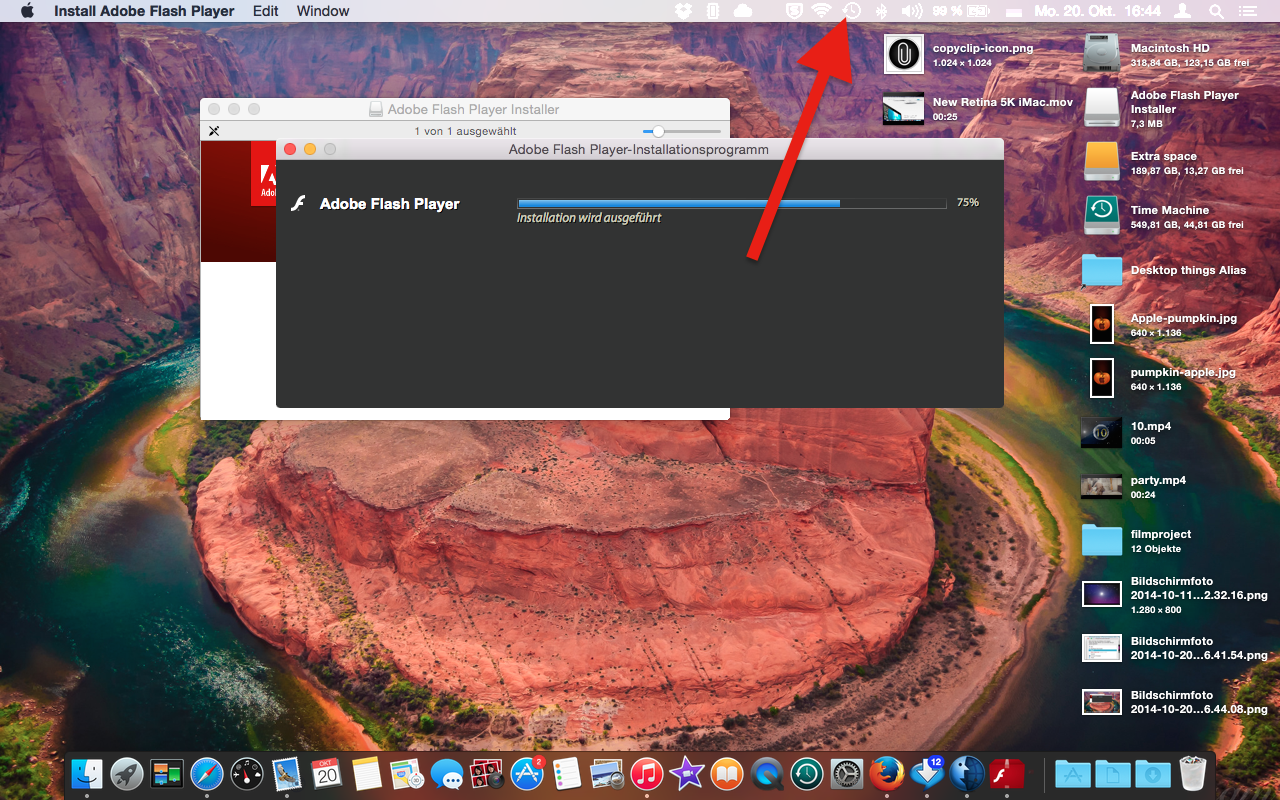Select Bildschirmfoto ending 6.41.54.png
The width and height of the screenshot is (1280, 800).
point(1102,648)
